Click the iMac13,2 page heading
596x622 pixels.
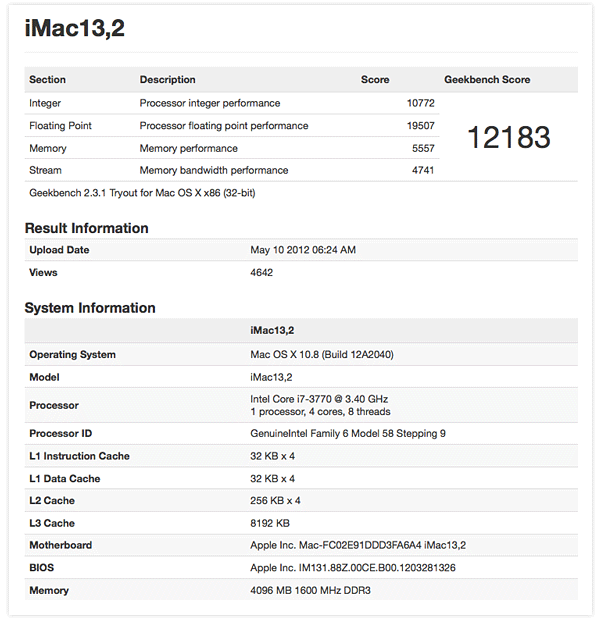click(x=75, y=28)
